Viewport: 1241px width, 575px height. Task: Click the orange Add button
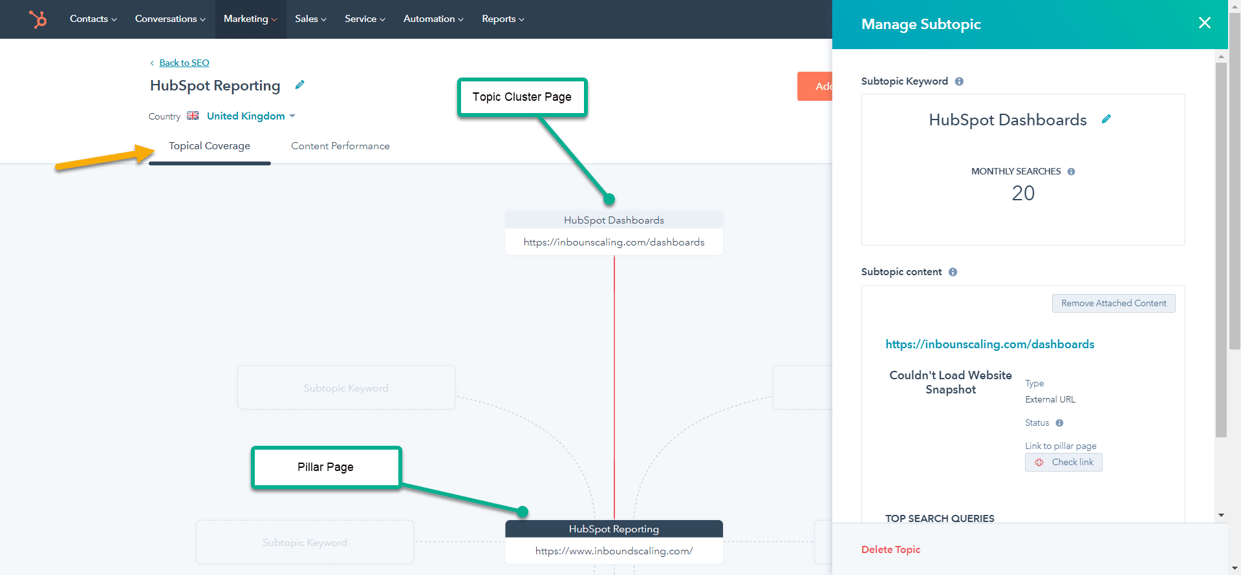[x=815, y=86]
